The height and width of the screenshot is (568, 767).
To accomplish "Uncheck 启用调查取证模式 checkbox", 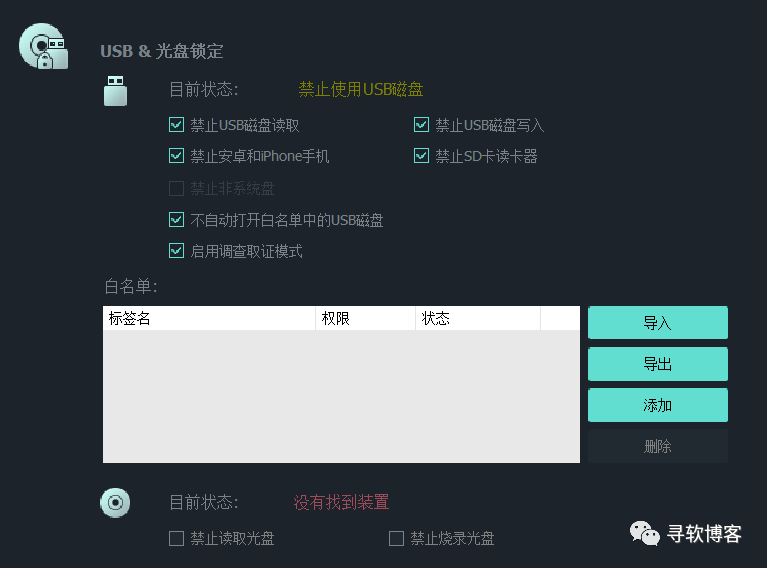I will point(176,250).
